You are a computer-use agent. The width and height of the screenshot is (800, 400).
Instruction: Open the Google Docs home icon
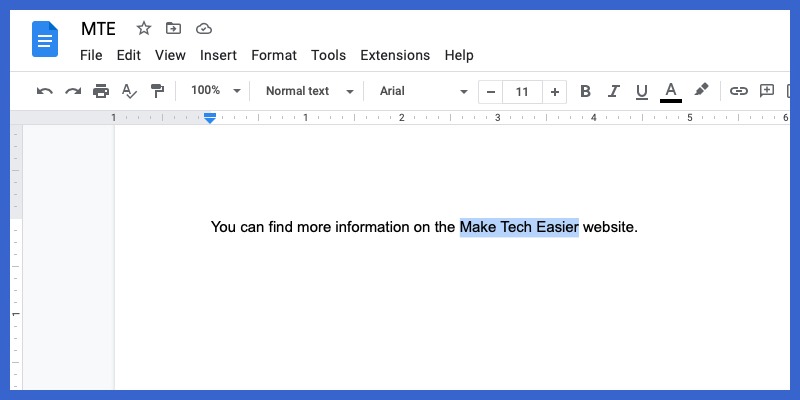(x=45, y=39)
